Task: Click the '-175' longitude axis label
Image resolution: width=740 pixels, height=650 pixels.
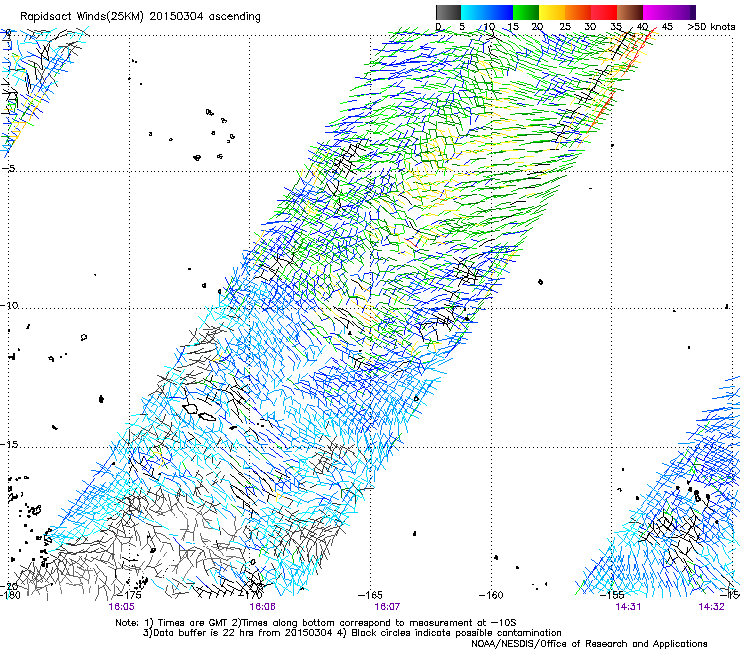Action: click(x=129, y=595)
